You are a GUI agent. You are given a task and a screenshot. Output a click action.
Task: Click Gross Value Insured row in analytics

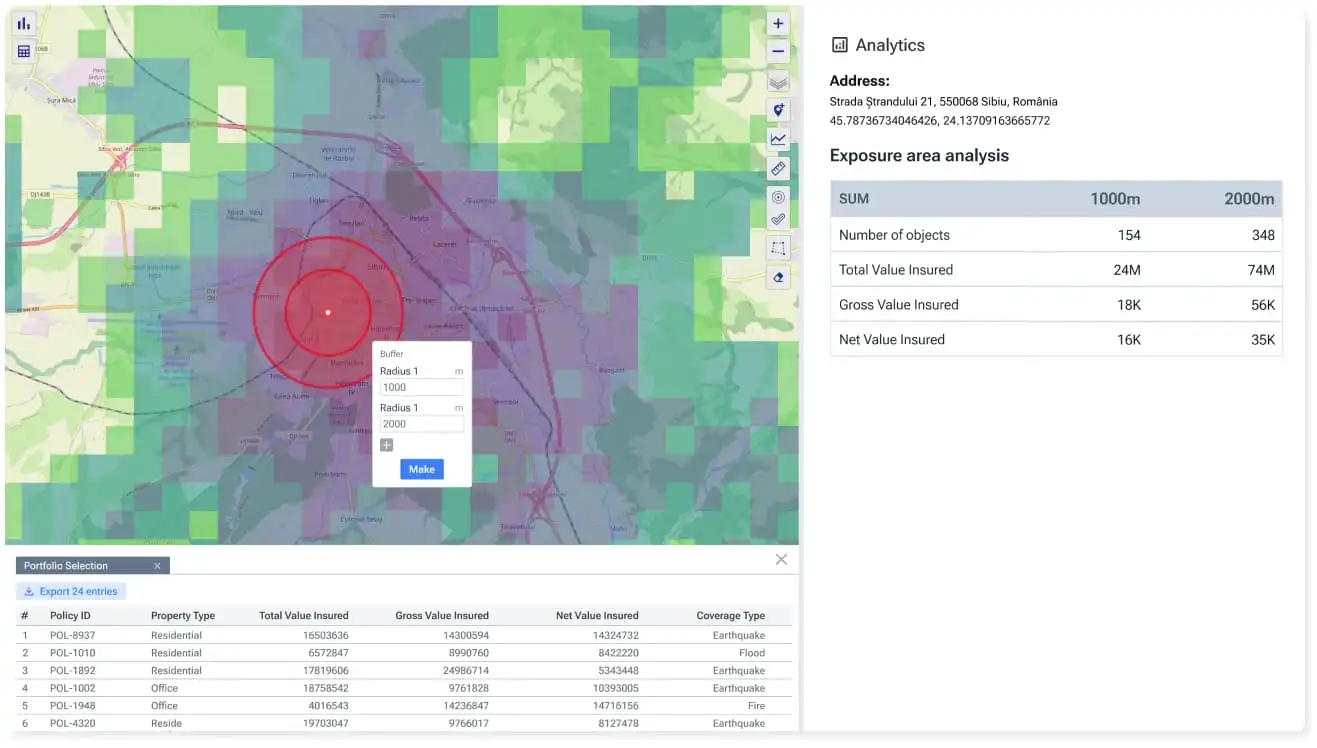[1056, 304]
